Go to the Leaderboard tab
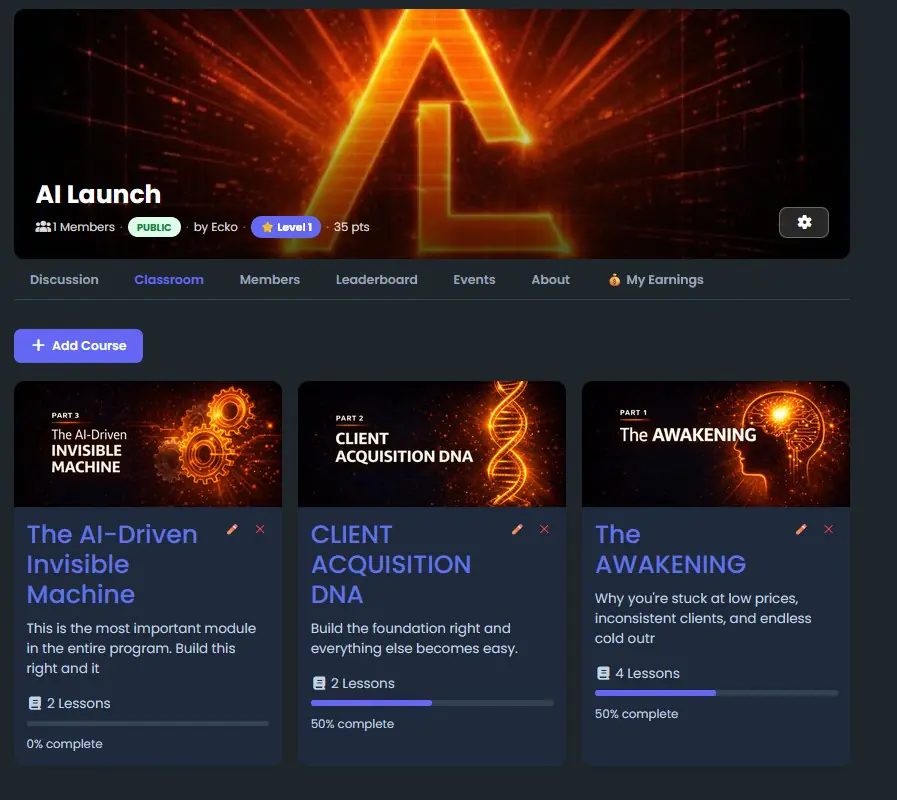Viewport: 897px width, 800px height. click(376, 280)
